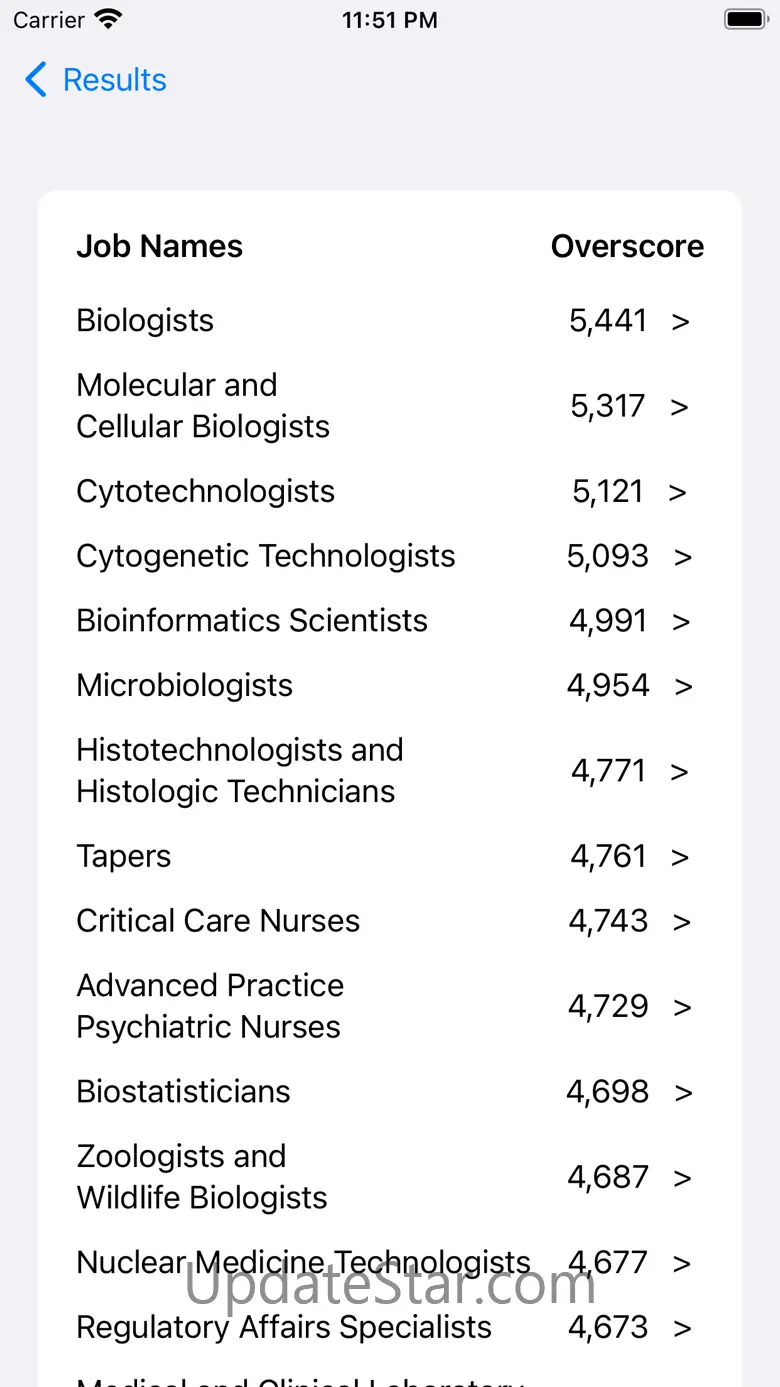Tap chevron for Zoologists and Wildlife Biologists
This screenshot has height=1387, width=780.
pyautogui.click(x=682, y=1178)
